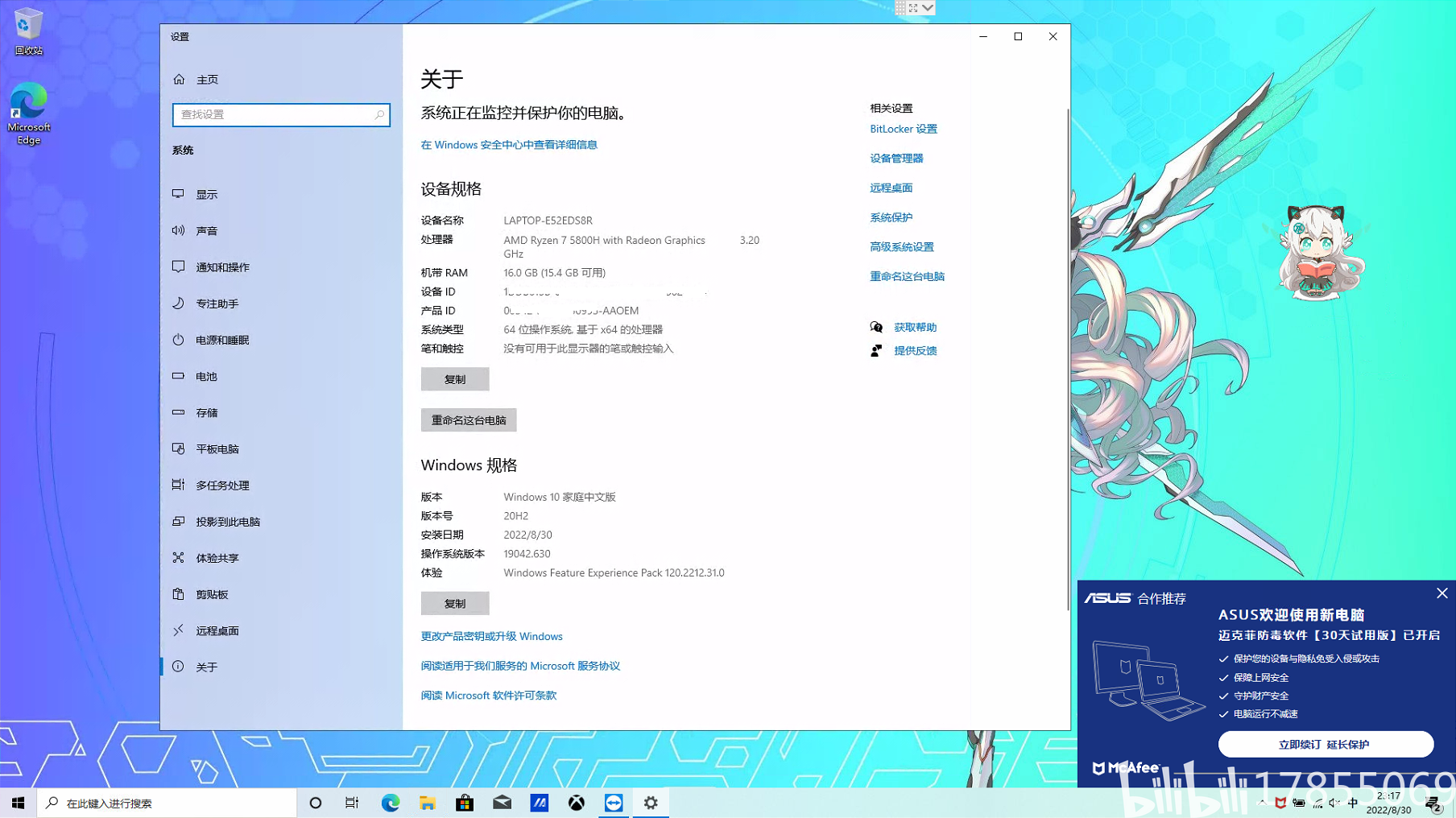Open Cortana circle icon on taskbar
1456x818 pixels.
(x=316, y=803)
